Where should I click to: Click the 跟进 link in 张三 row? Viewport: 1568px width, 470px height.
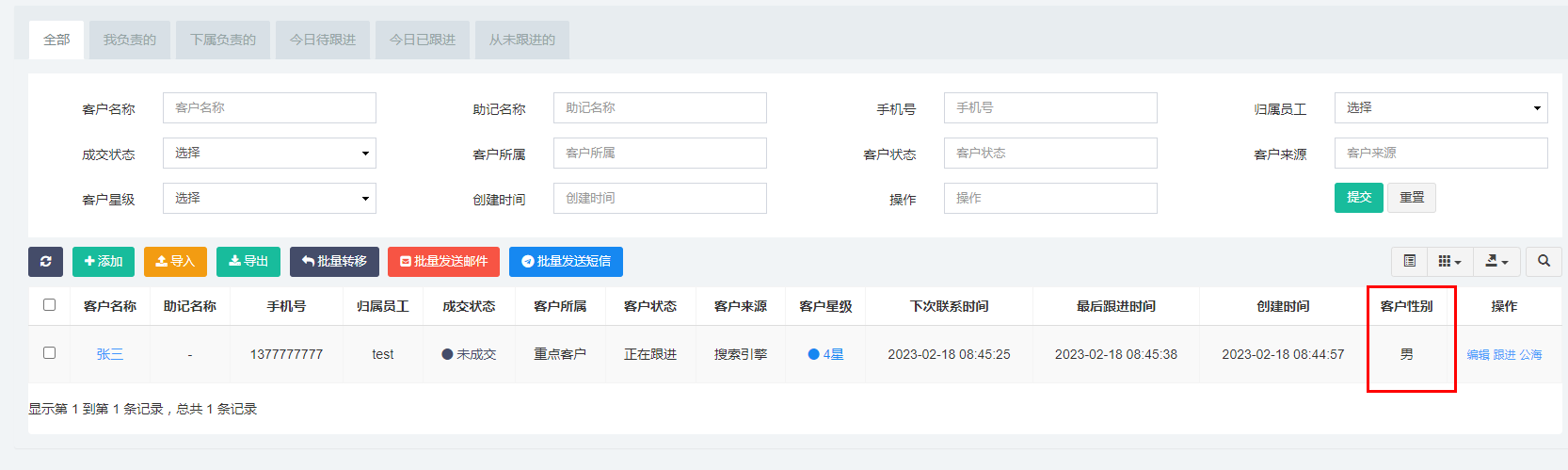coord(1504,355)
